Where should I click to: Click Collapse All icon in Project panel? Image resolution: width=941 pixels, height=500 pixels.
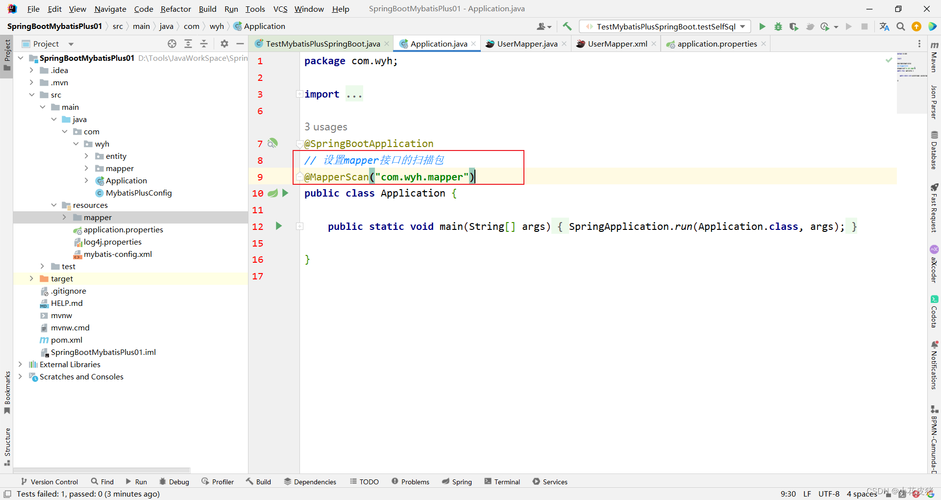(x=204, y=44)
